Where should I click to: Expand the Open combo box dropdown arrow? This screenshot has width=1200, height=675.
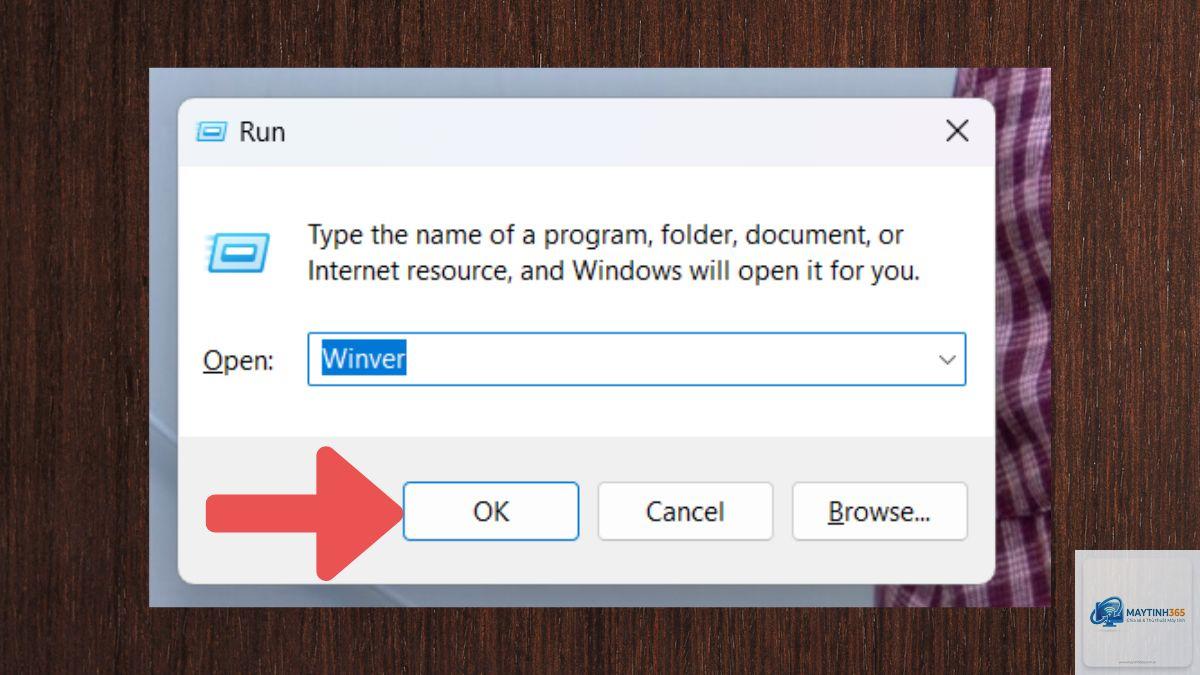[x=946, y=360]
